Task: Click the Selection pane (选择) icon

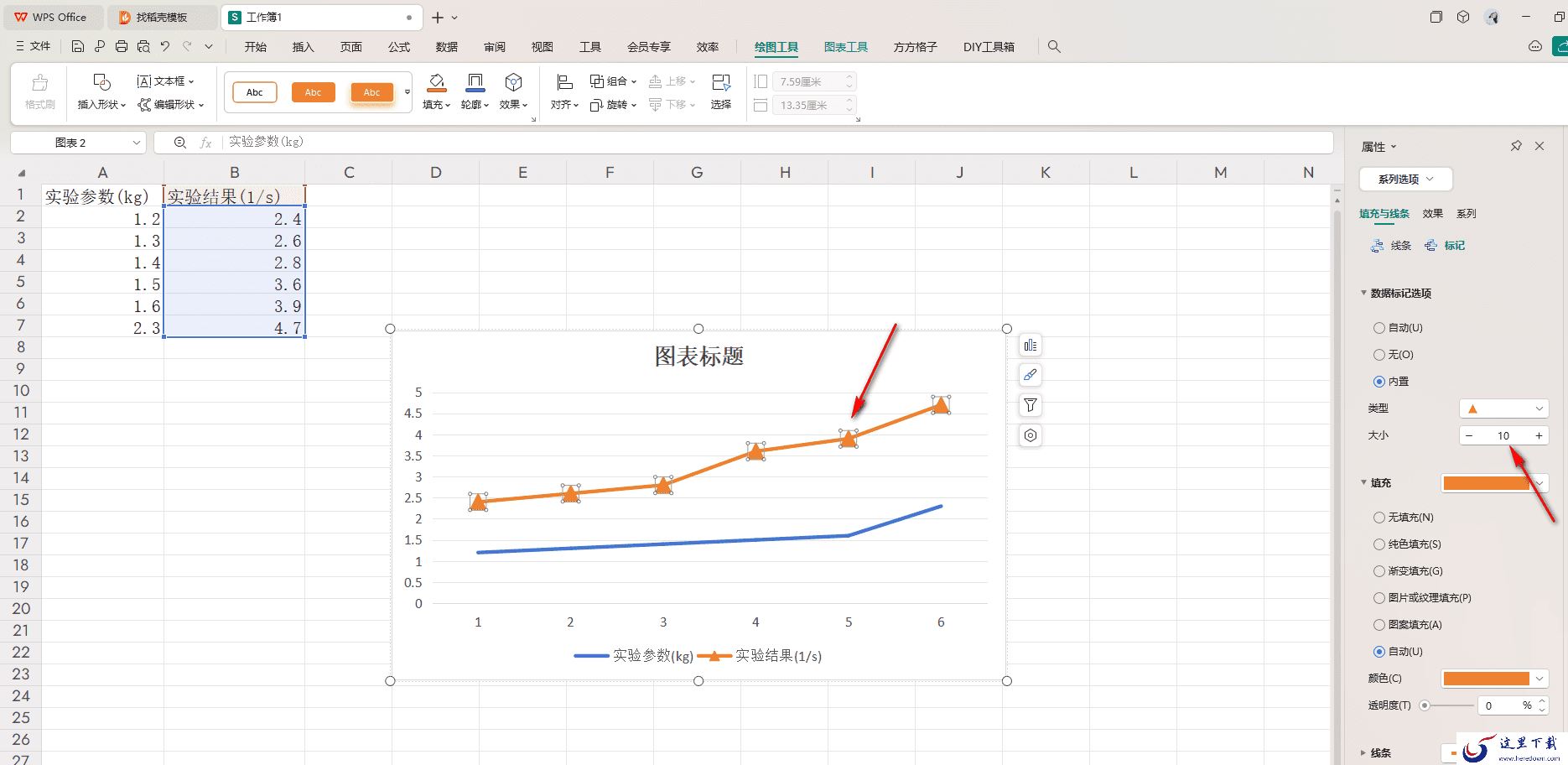Action: [721, 82]
